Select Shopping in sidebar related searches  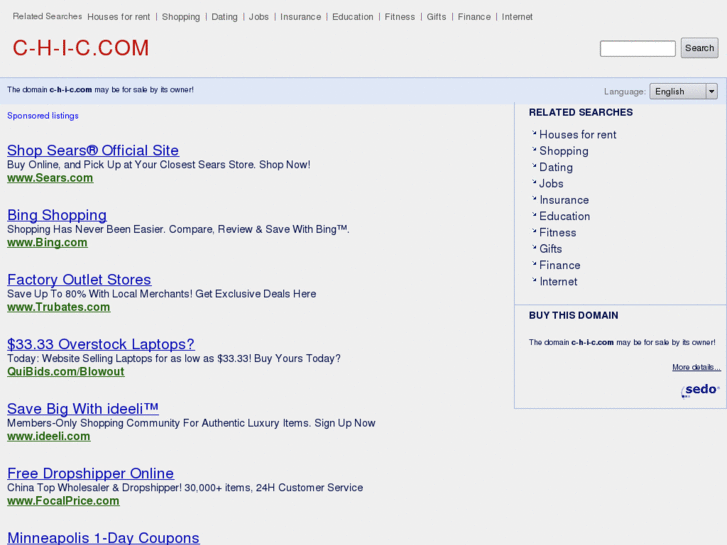[564, 151]
